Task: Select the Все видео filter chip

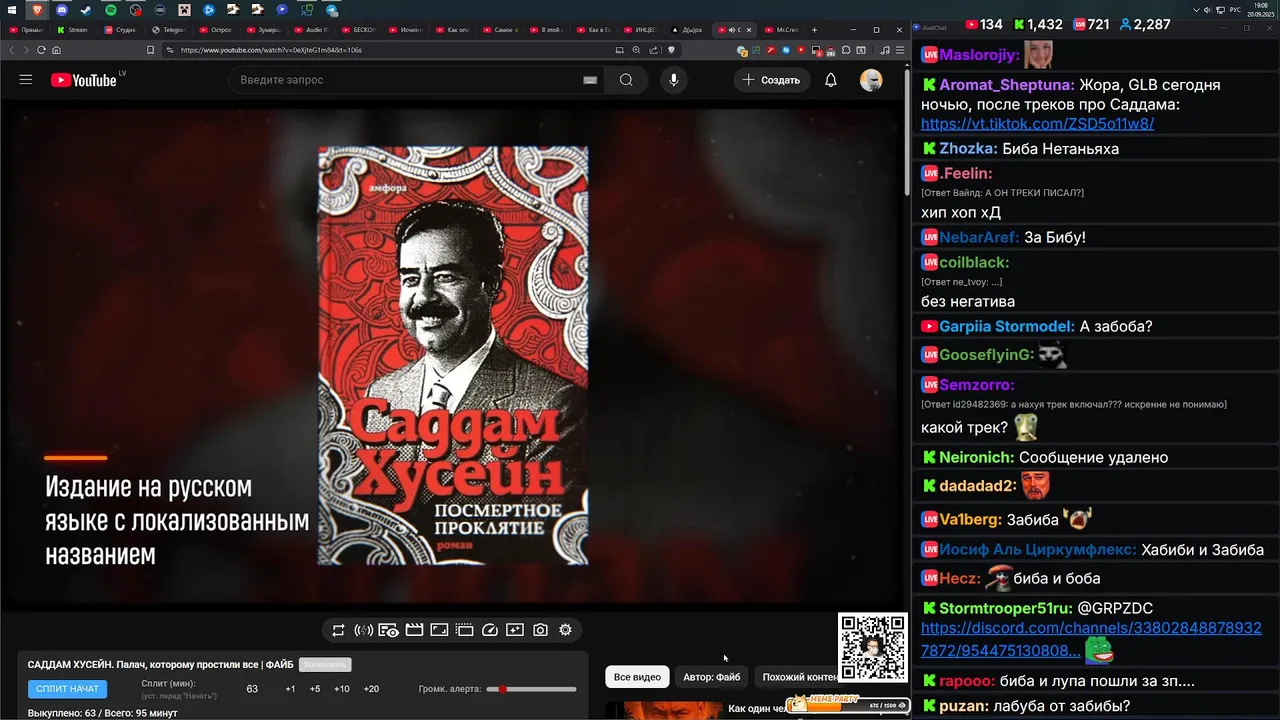Action: [x=637, y=677]
